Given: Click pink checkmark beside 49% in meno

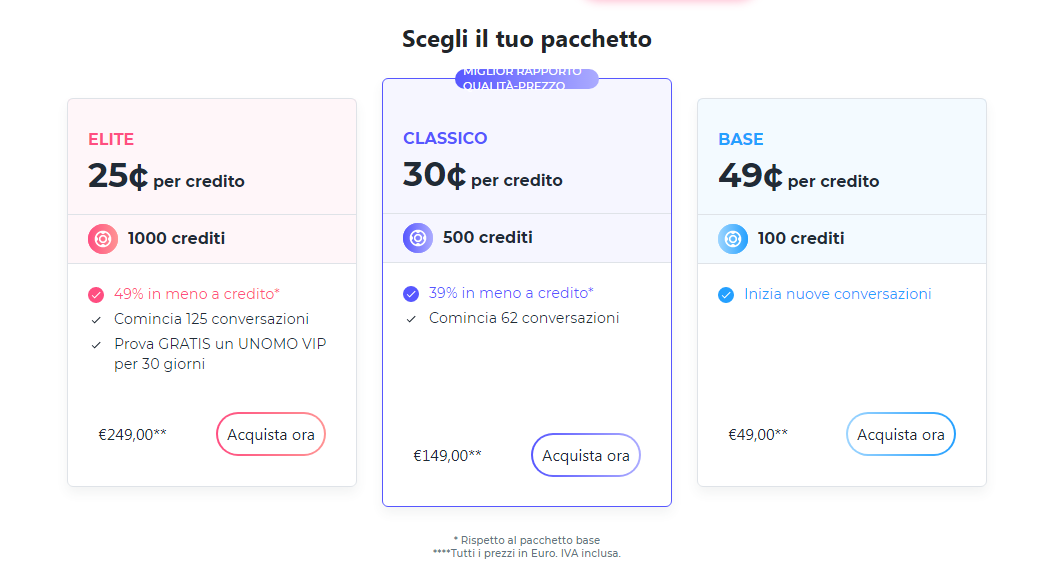Looking at the screenshot, I should pos(96,295).
